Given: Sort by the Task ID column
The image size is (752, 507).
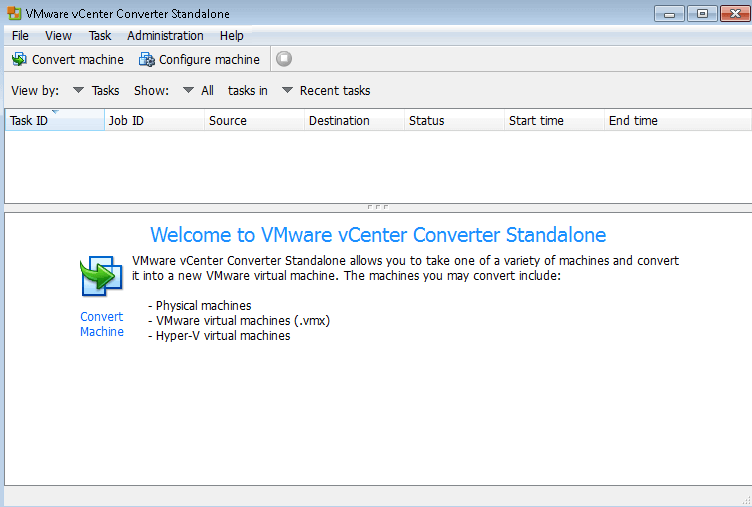Looking at the screenshot, I should (55, 120).
